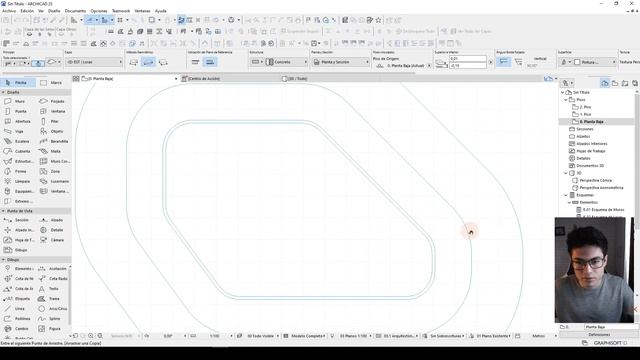Select the Lucernario skylight tool

click(x=53, y=181)
